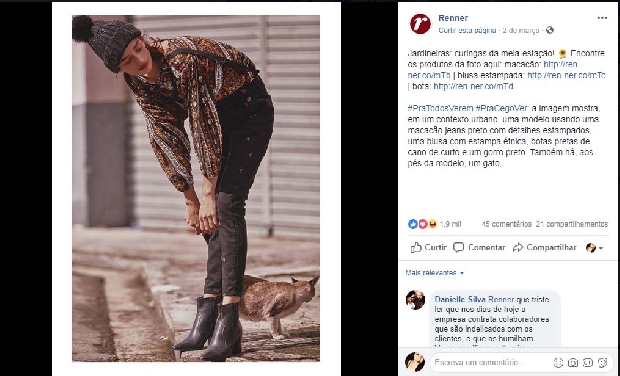Add a sticker to the comment
Viewport: 620px width, 376px height.
click(x=603, y=362)
